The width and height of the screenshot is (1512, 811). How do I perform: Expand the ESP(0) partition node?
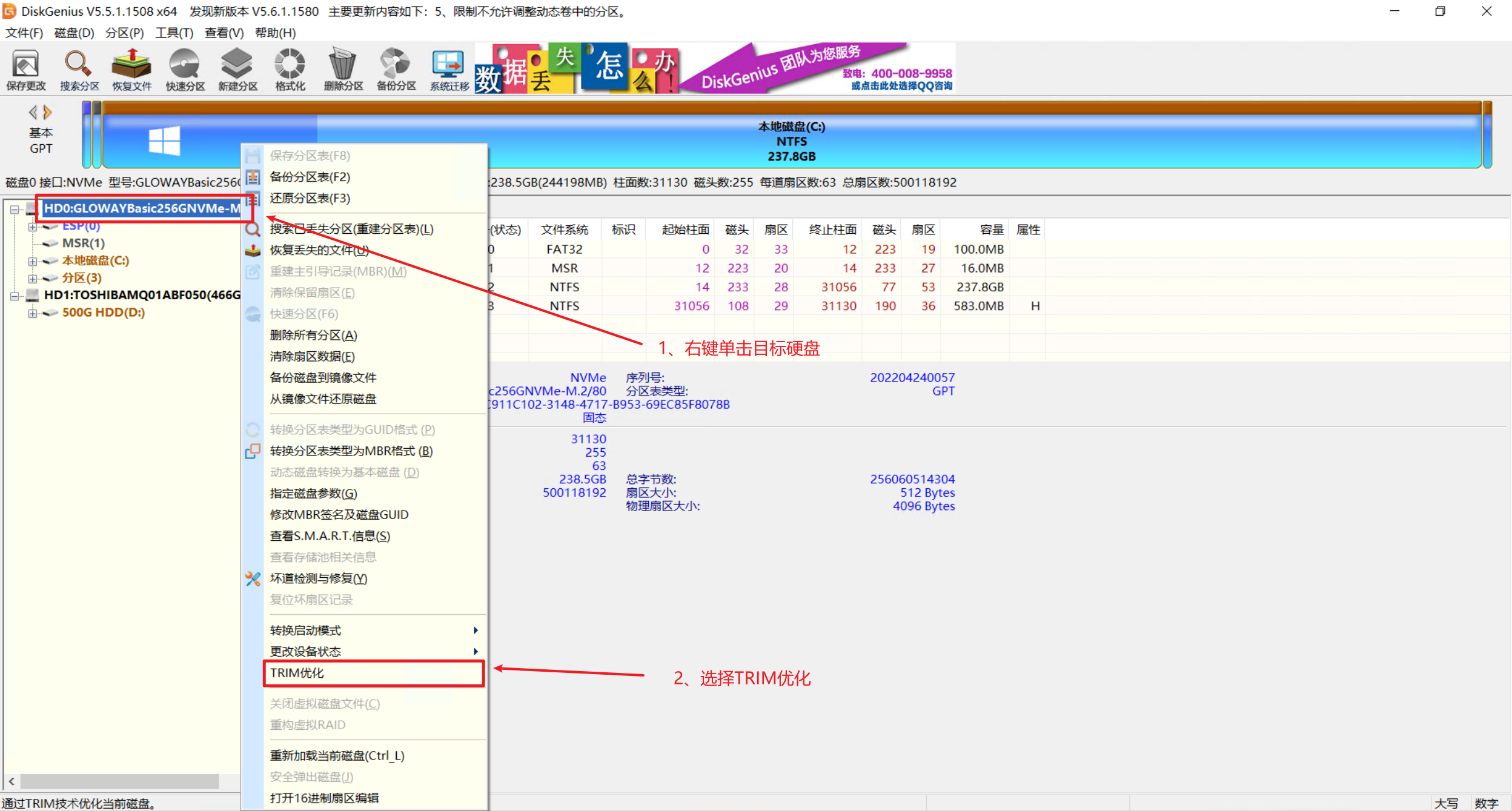(x=34, y=226)
